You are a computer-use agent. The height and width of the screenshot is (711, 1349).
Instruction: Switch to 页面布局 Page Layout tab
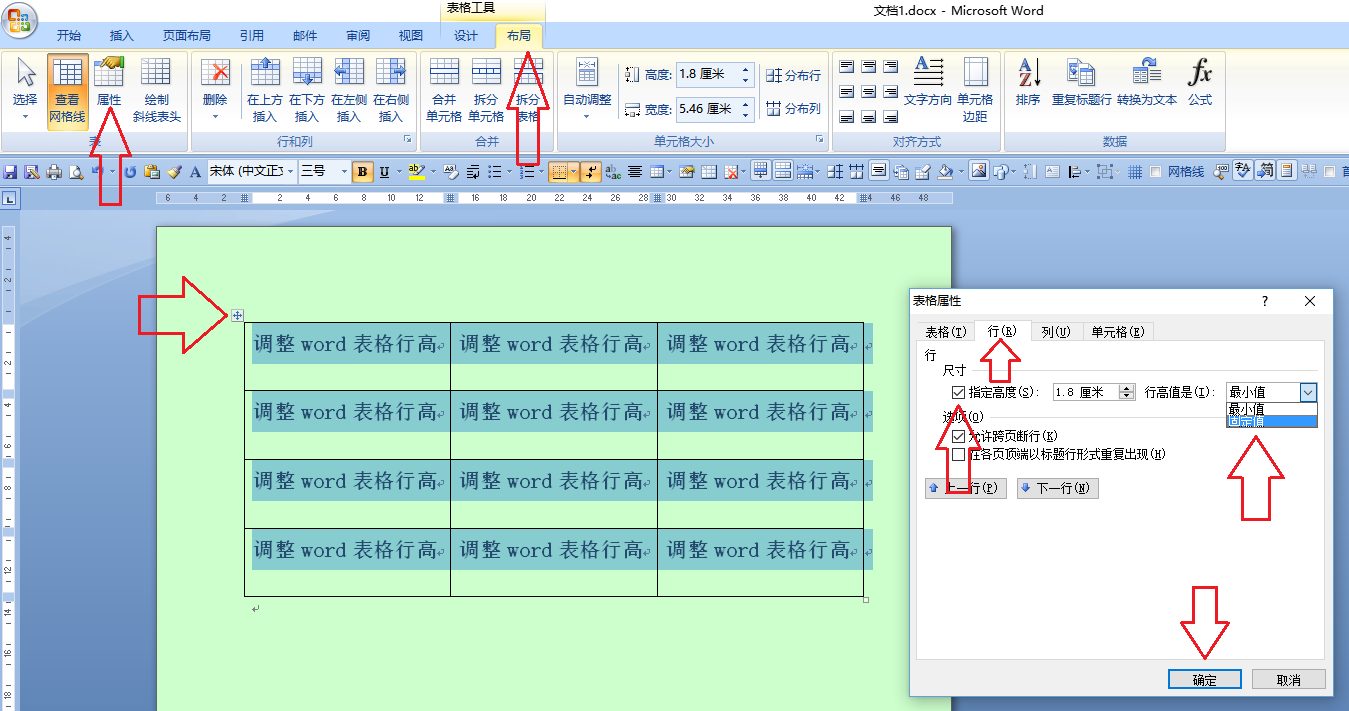coord(186,36)
